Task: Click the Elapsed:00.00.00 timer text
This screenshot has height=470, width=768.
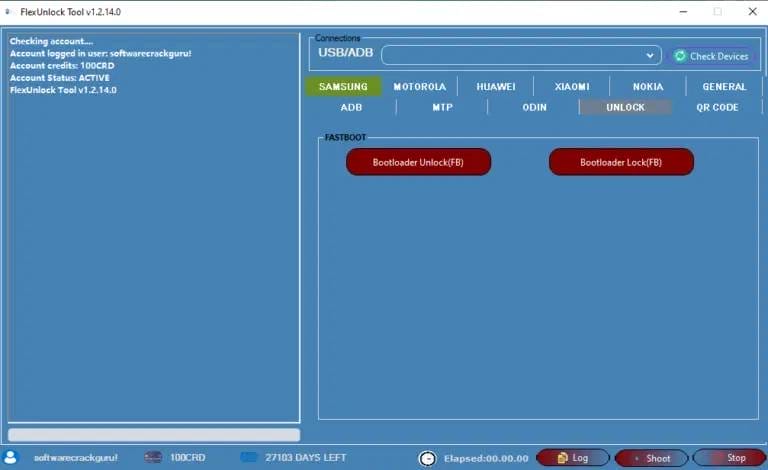Action: tap(486, 458)
